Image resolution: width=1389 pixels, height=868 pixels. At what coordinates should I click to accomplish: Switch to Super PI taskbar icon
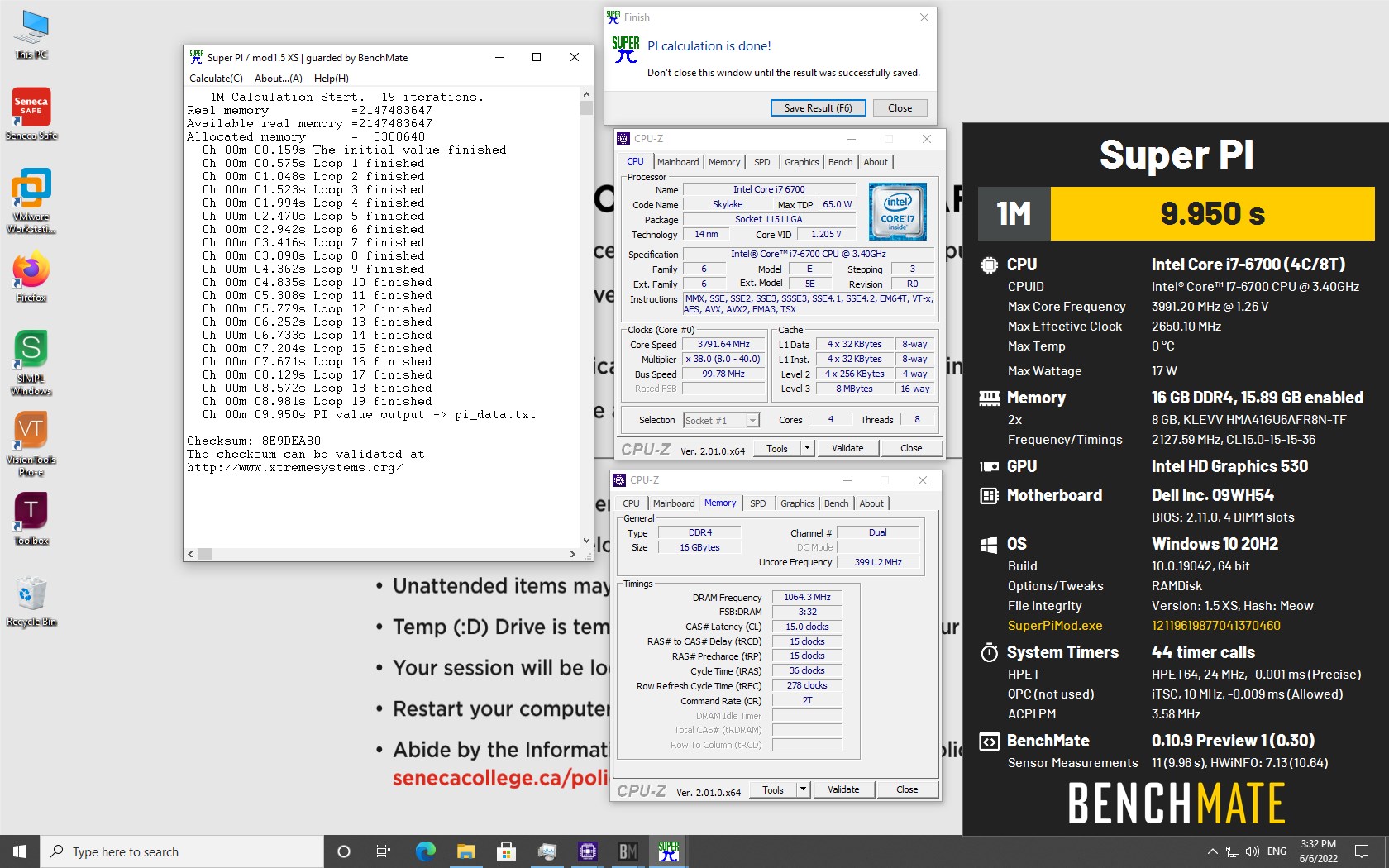tap(669, 851)
